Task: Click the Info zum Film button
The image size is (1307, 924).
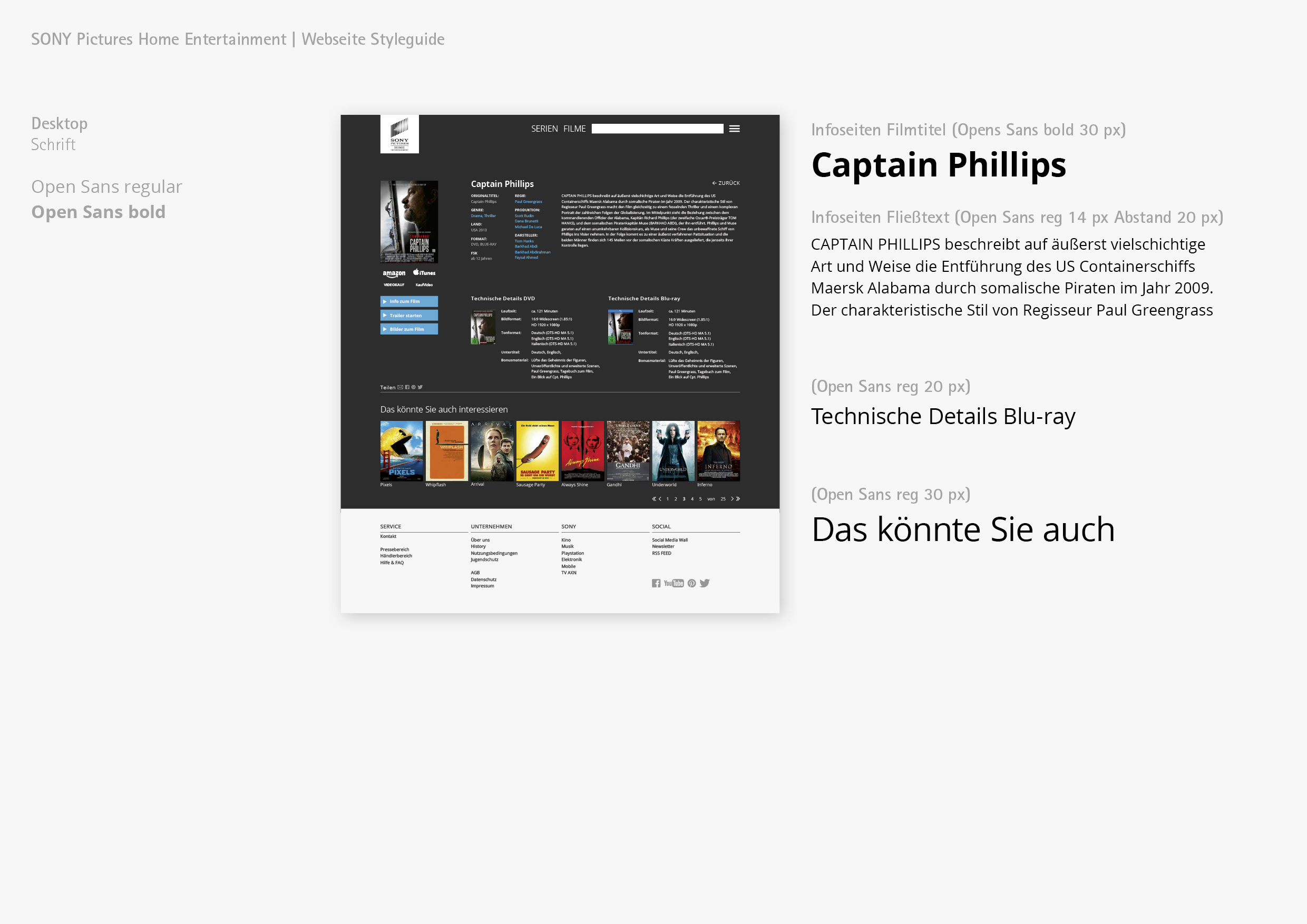Action: click(x=409, y=301)
